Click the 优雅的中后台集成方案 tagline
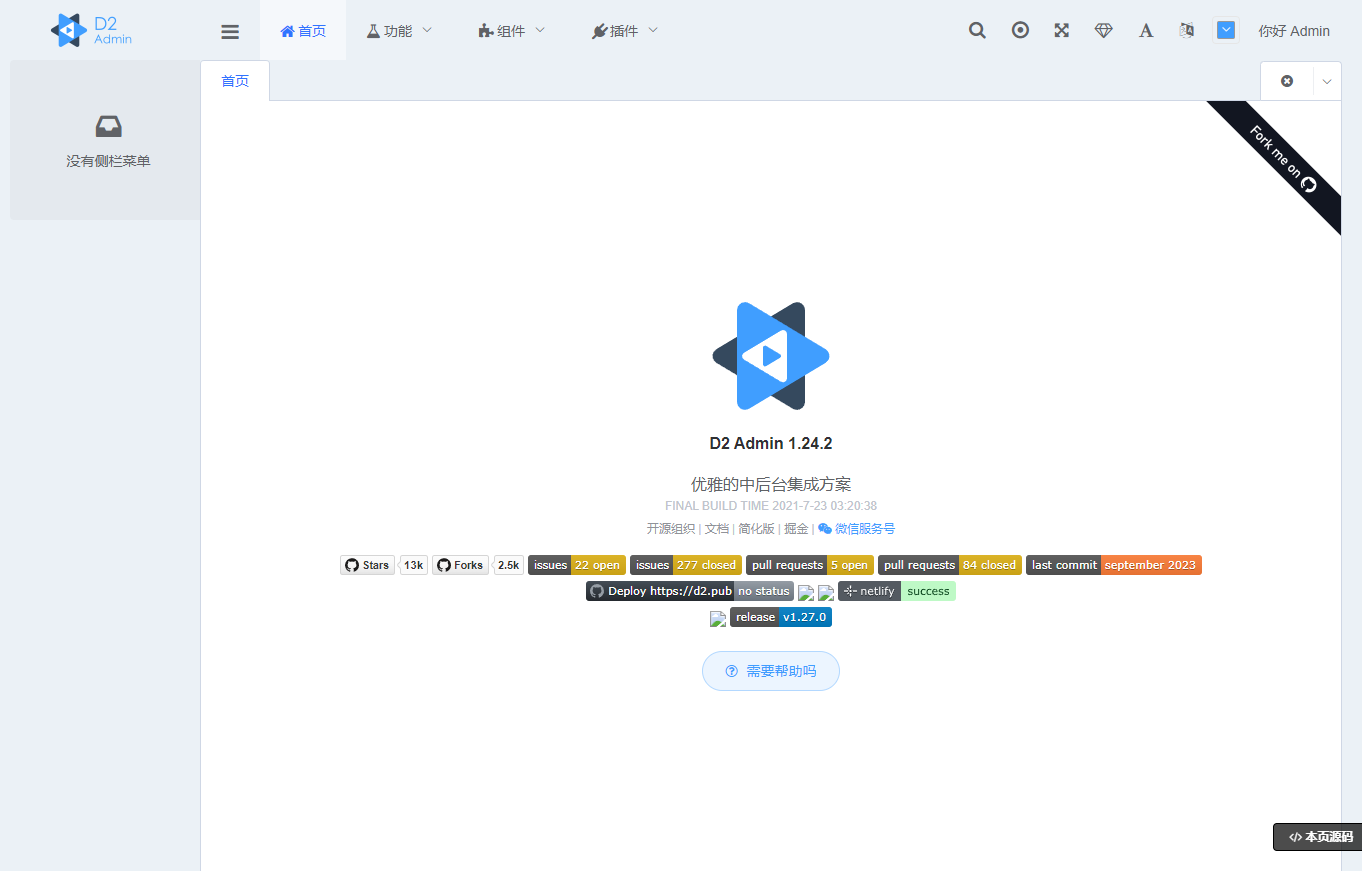This screenshot has width=1362, height=871. (x=771, y=484)
